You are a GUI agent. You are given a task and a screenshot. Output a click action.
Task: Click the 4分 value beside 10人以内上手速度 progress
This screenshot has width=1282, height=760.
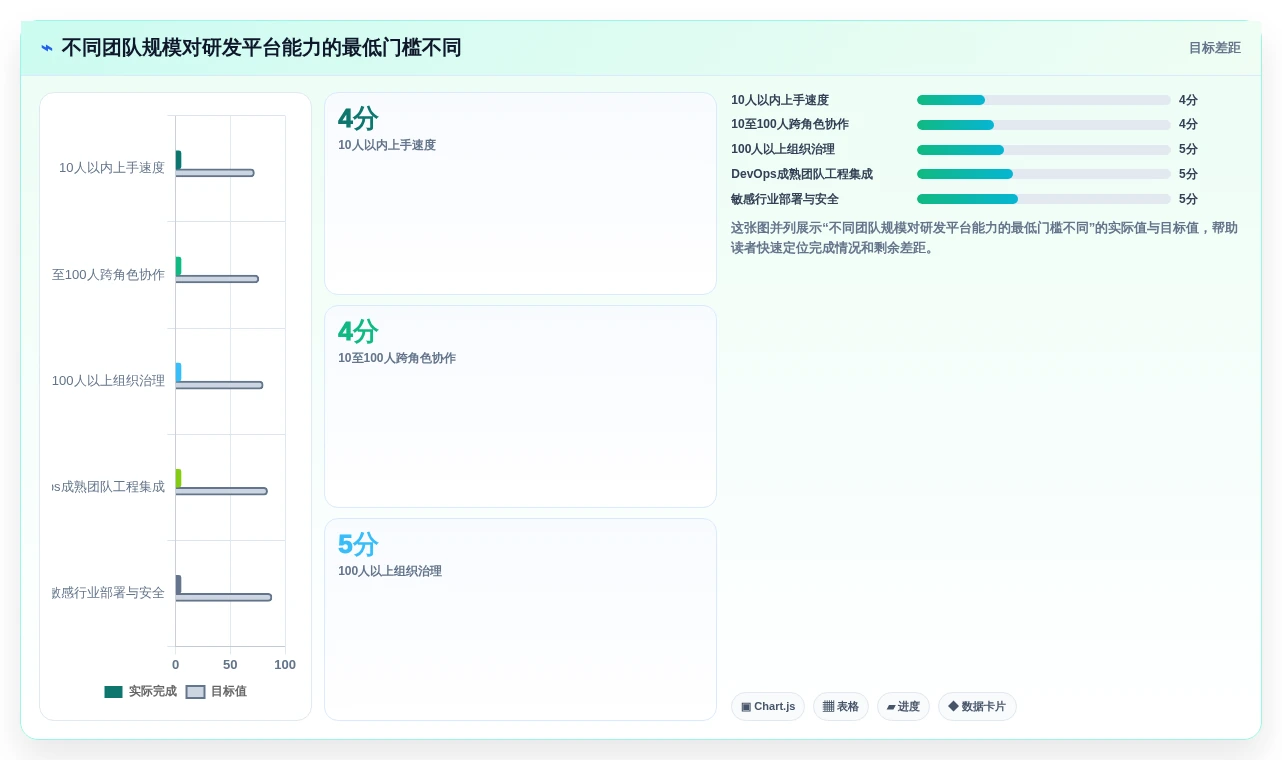pyautogui.click(x=1188, y=100)
